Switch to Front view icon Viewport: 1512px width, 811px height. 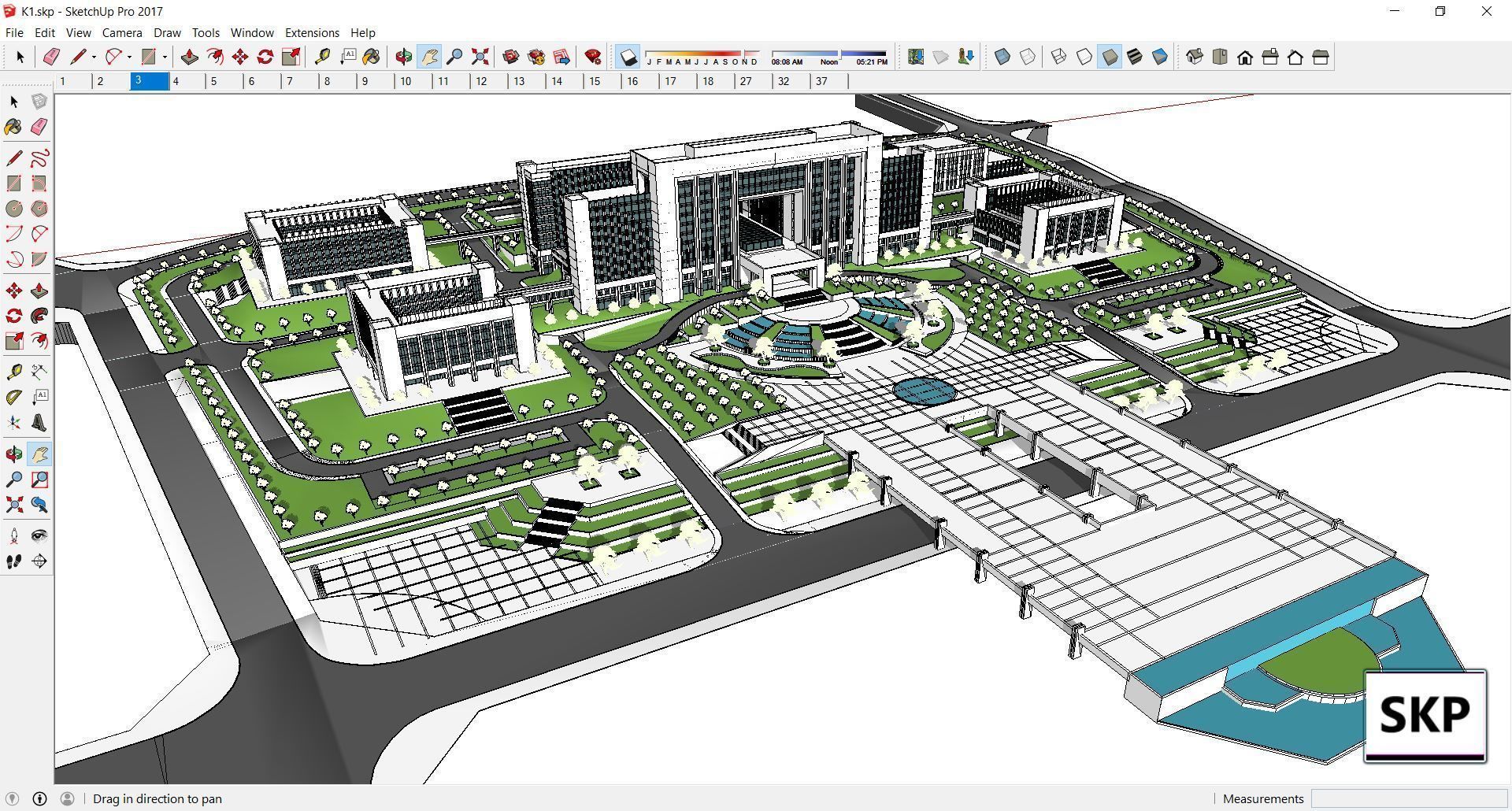coord(1245,57)
